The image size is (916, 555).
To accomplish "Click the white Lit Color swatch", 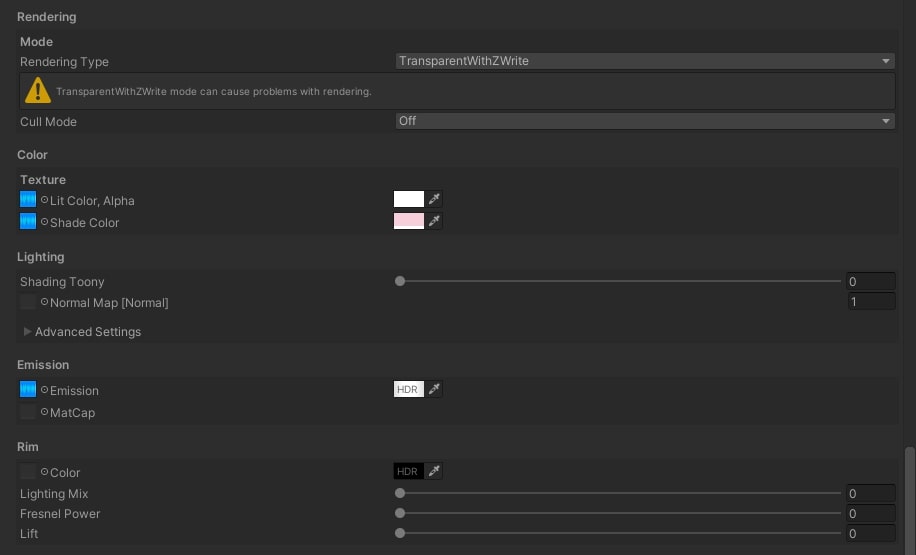I will (409, 200).
